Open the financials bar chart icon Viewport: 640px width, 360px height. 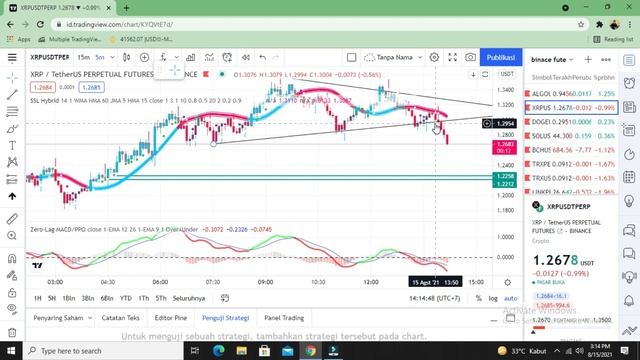[x=191, y=58]
